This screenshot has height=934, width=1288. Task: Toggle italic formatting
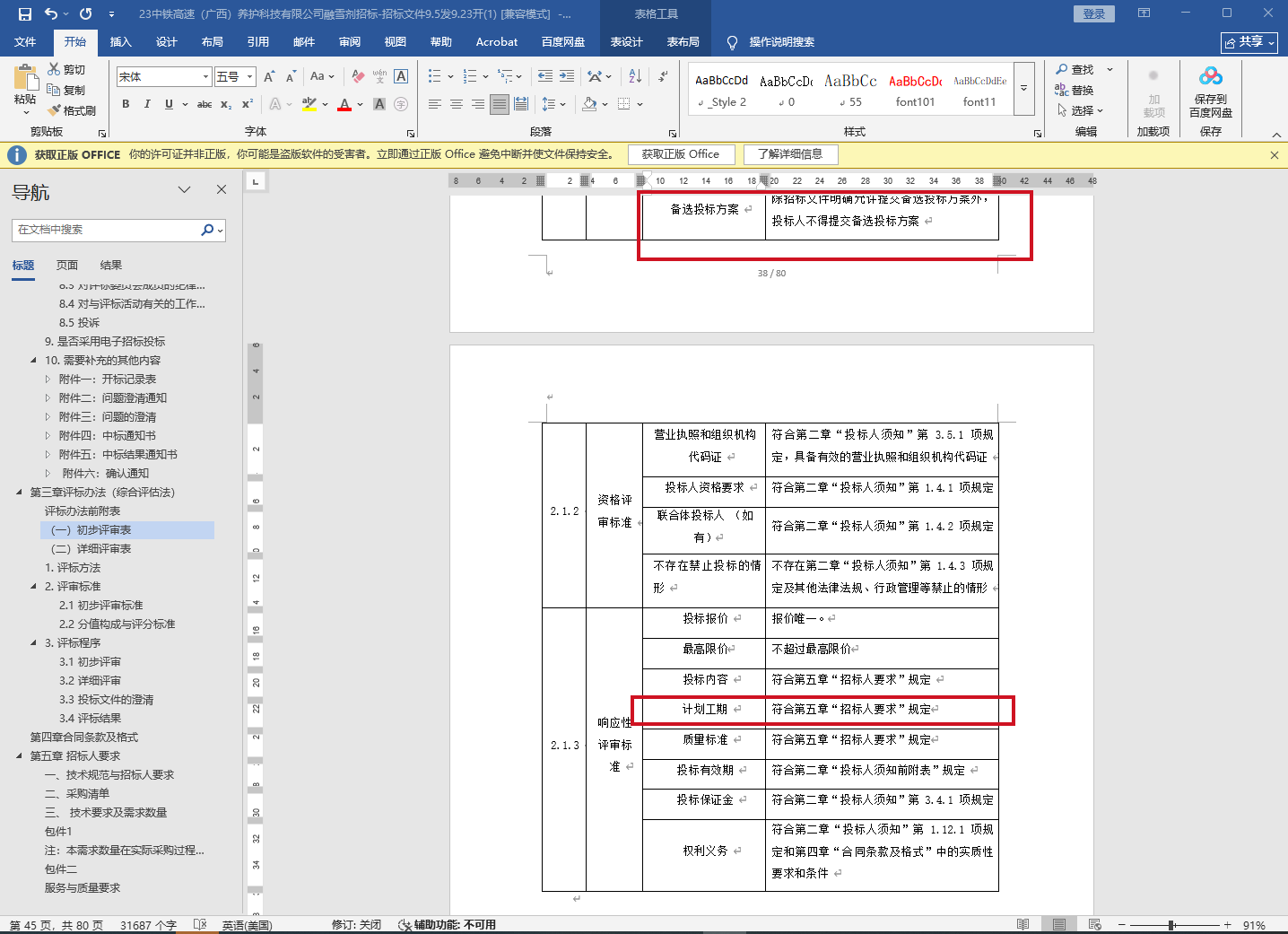[147, 104]
